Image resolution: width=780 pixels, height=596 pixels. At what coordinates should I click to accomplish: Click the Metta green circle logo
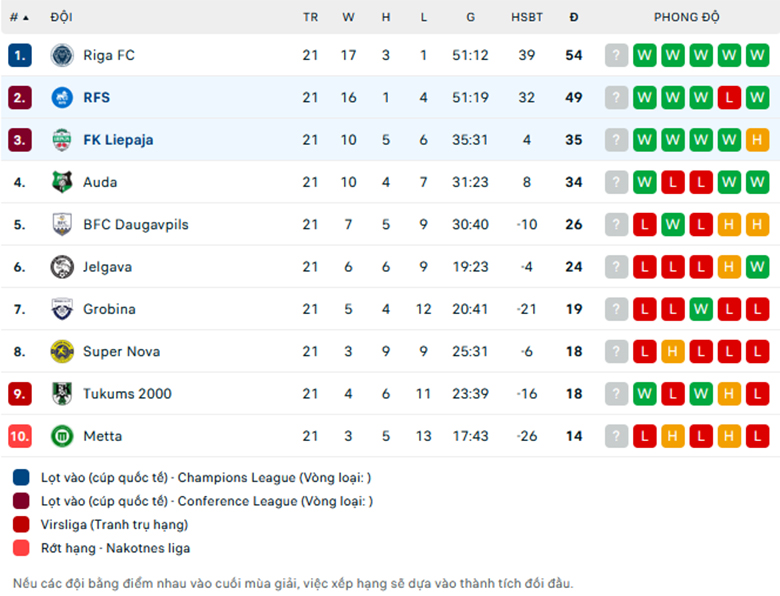62,436
